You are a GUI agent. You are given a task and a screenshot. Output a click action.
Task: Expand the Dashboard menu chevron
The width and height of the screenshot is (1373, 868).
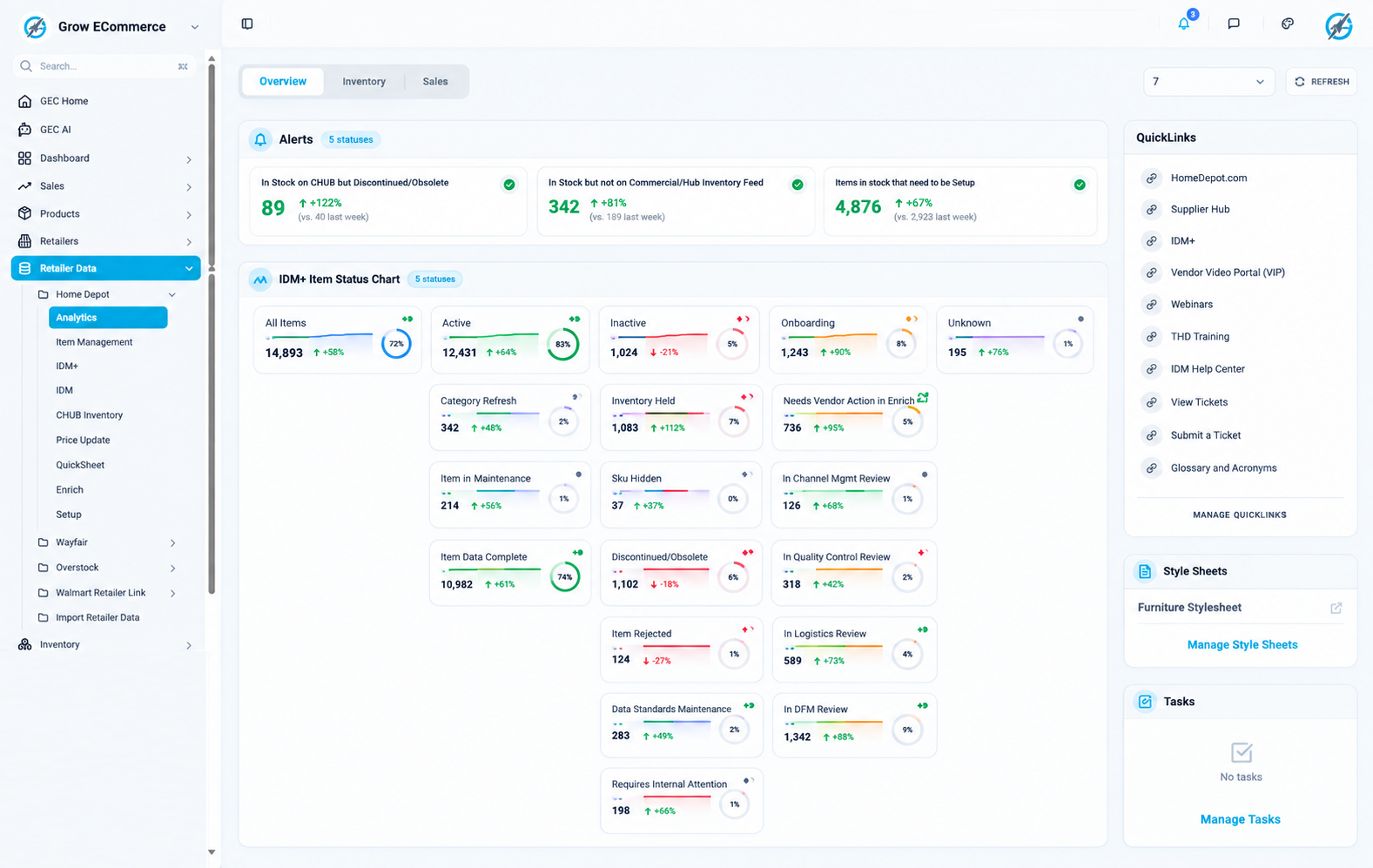pyautogui.click(x=189, y=159)
